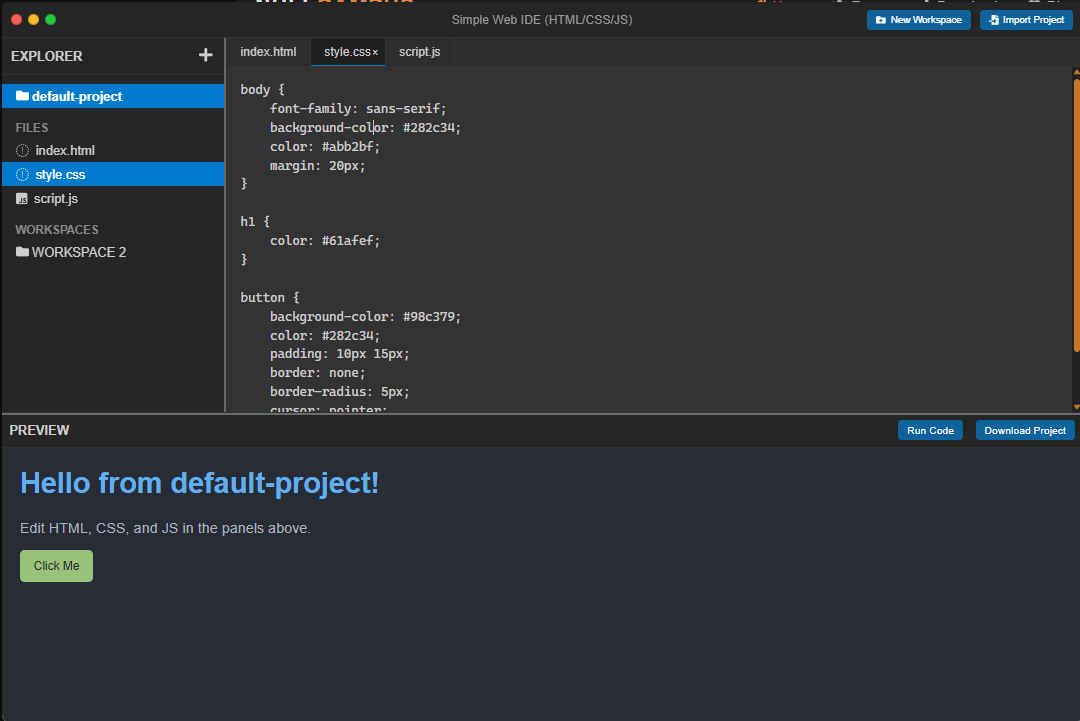Screen dimensions: 1080x721
Task: Switch to the index.html editor tab
Action: tap(268, 52)
